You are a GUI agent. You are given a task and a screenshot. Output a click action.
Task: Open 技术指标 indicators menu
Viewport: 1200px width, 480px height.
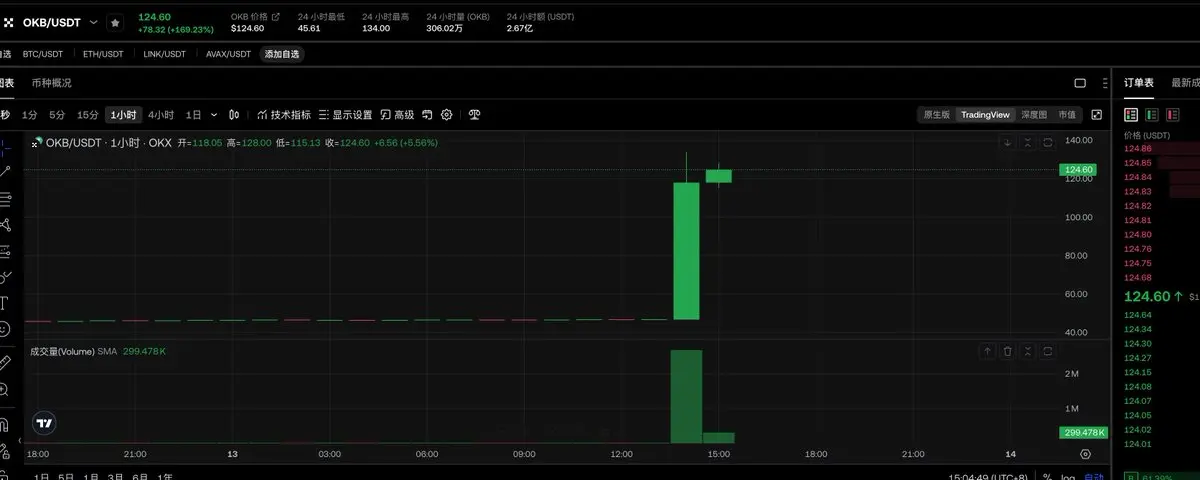click(284, 115)
